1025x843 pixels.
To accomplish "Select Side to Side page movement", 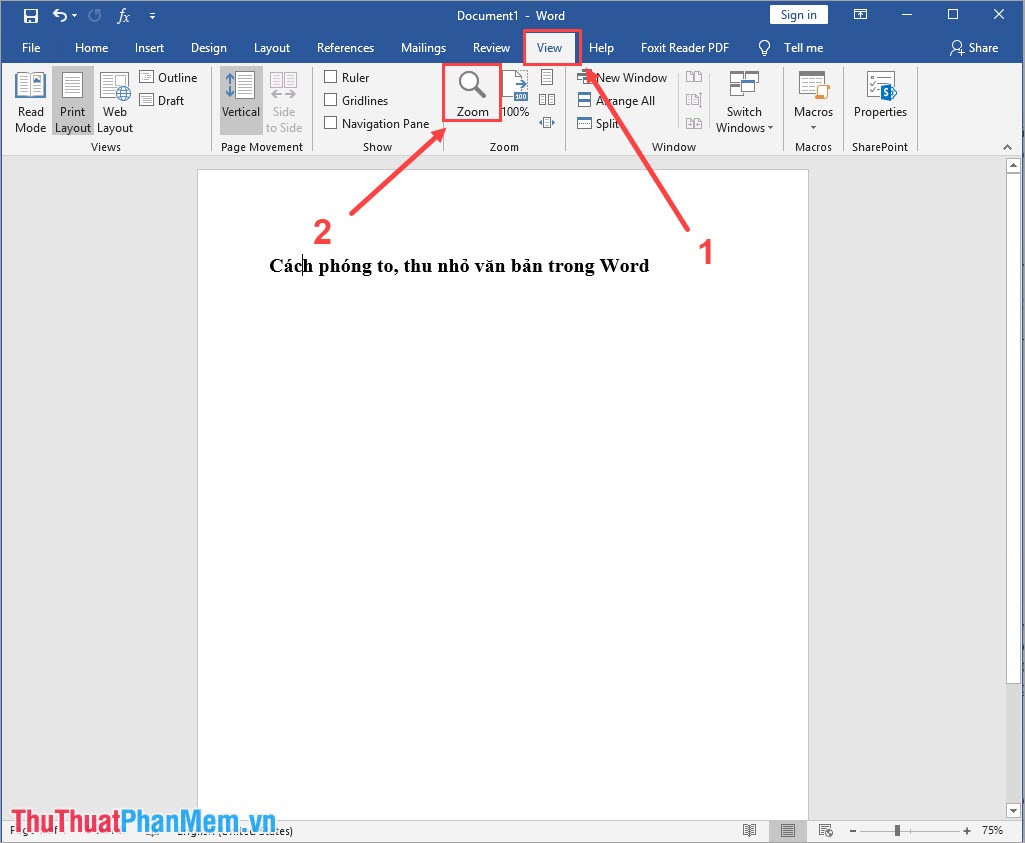I will 284,102.
